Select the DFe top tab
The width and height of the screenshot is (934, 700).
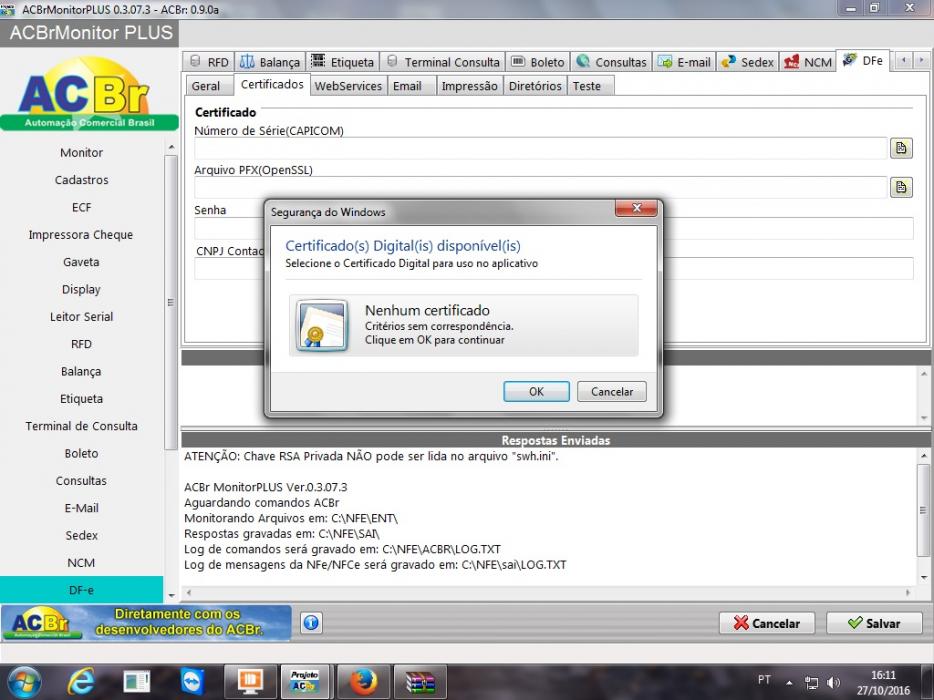pos(863,61)
